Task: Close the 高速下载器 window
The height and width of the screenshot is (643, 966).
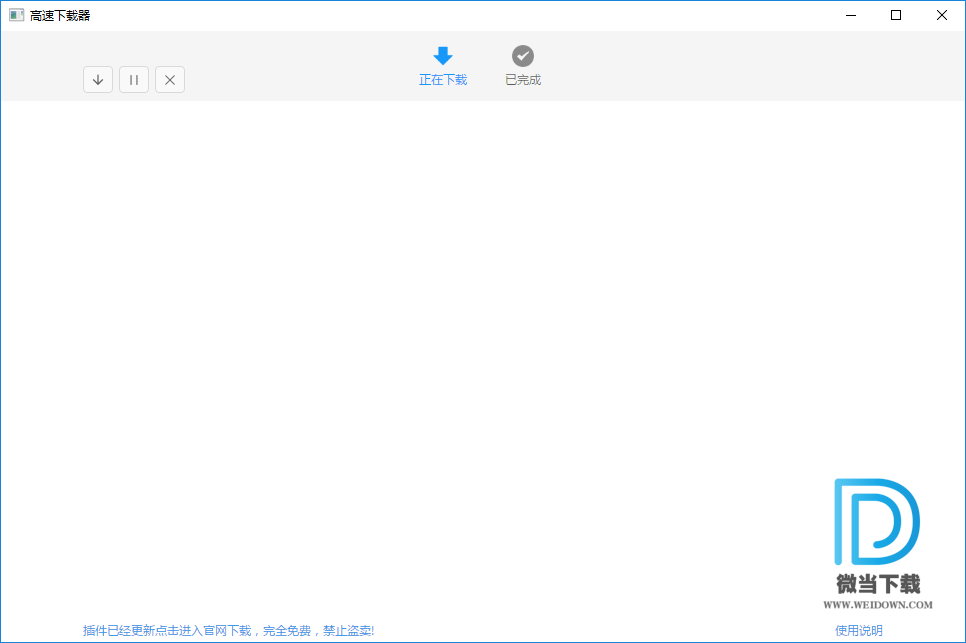Action: 942,15
